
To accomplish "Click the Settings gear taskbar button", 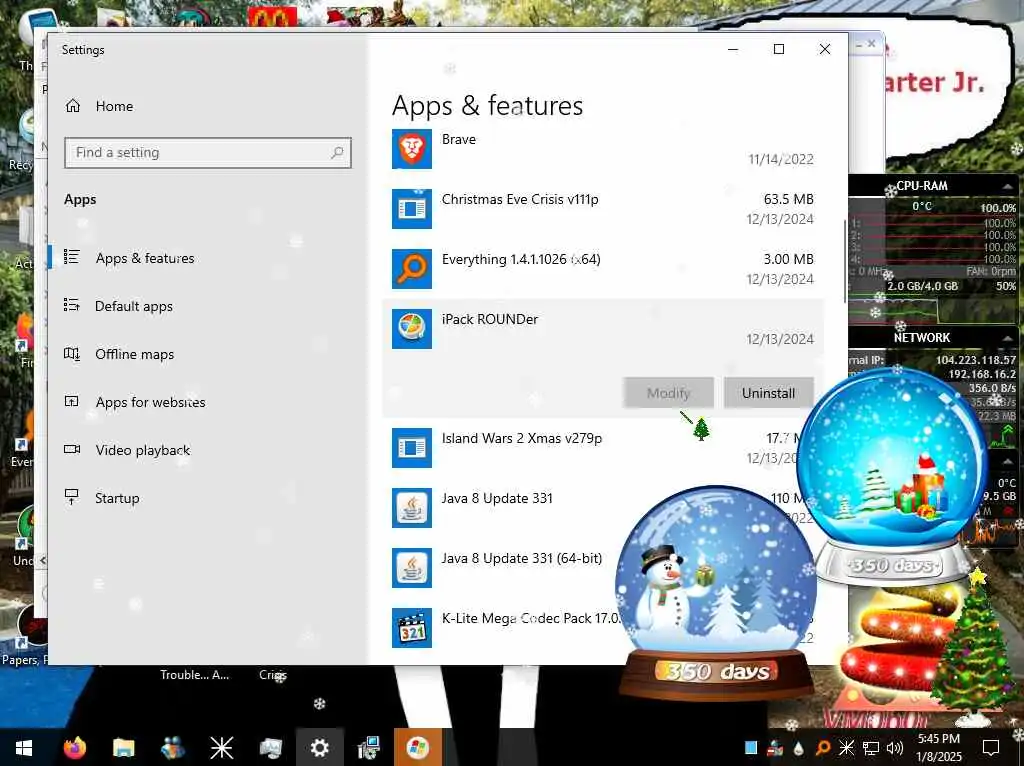I will click(x=319, y=748).
